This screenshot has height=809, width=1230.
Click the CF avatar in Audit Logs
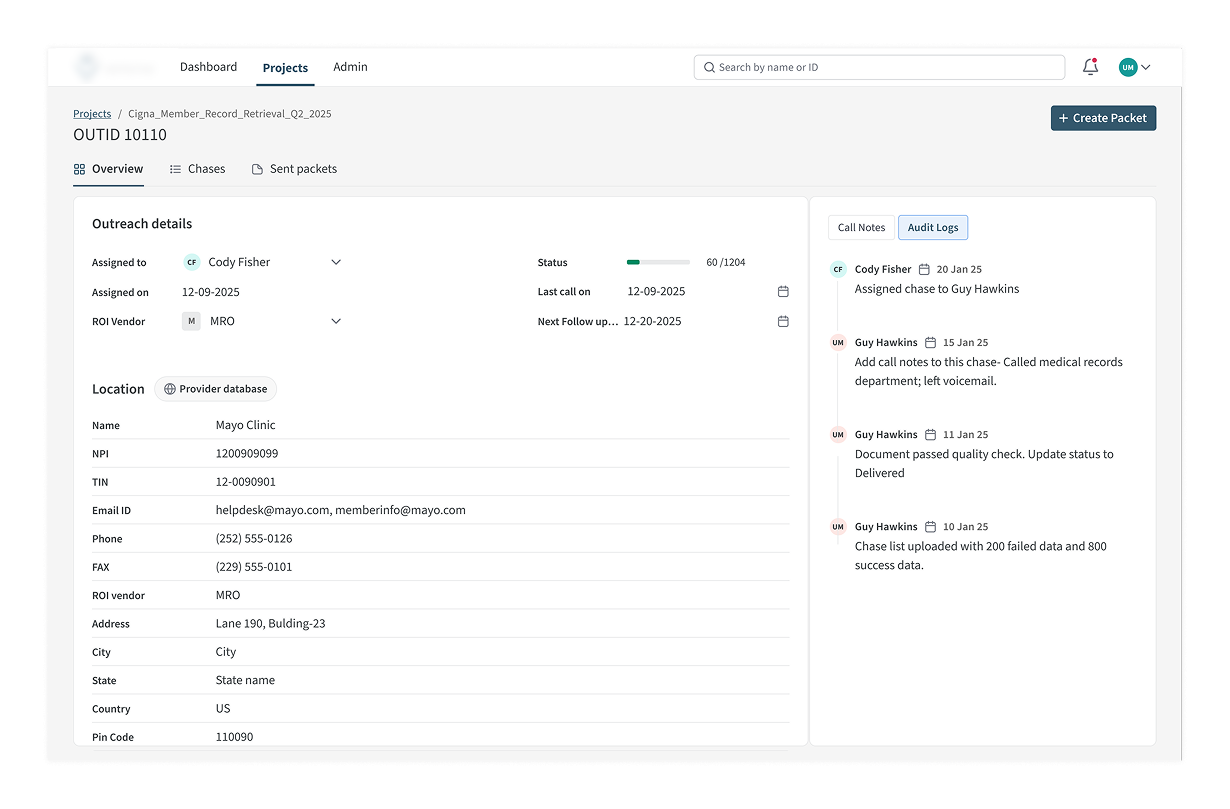pos(838,269)
